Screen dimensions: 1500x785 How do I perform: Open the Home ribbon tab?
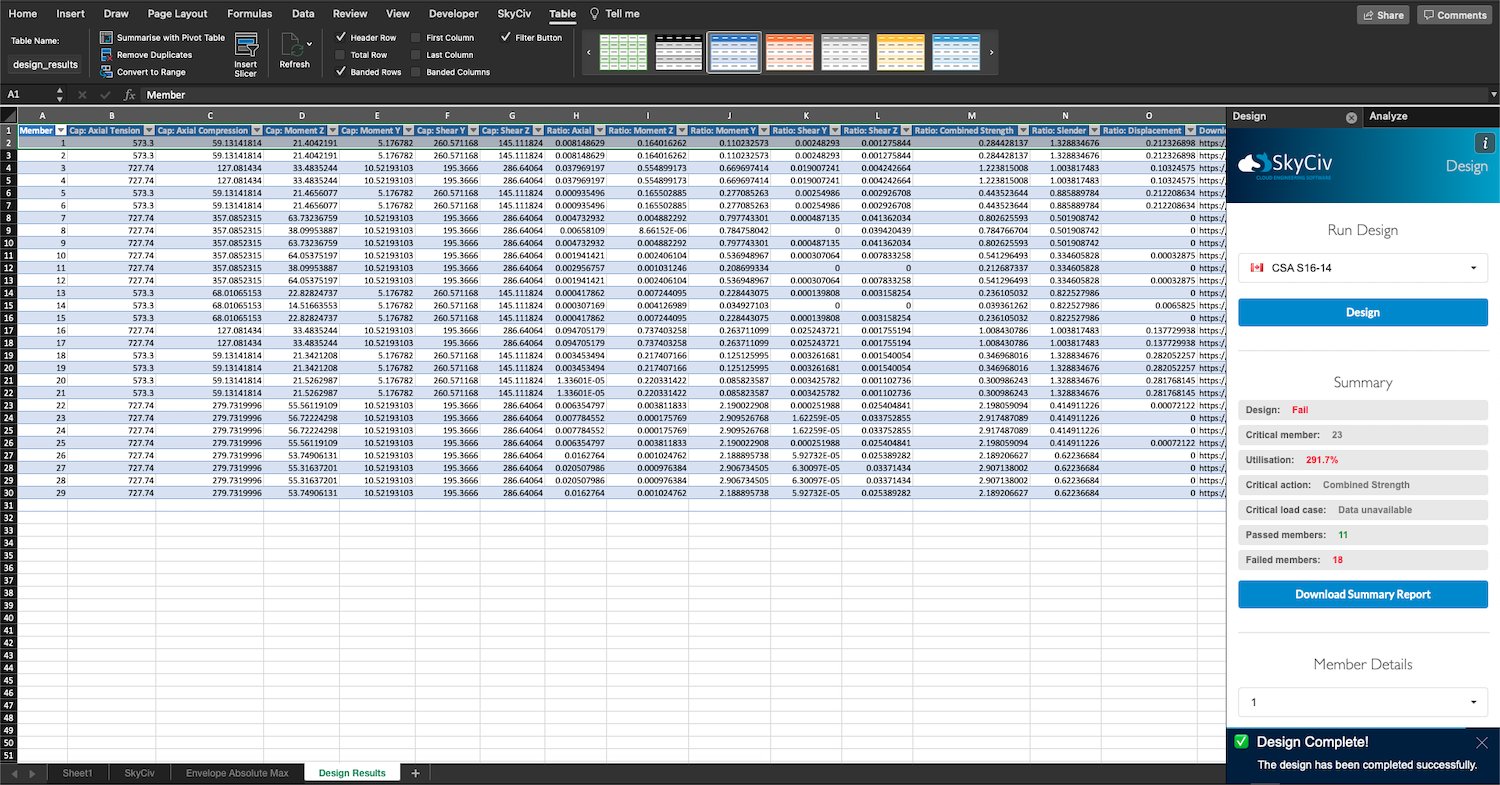22,14
